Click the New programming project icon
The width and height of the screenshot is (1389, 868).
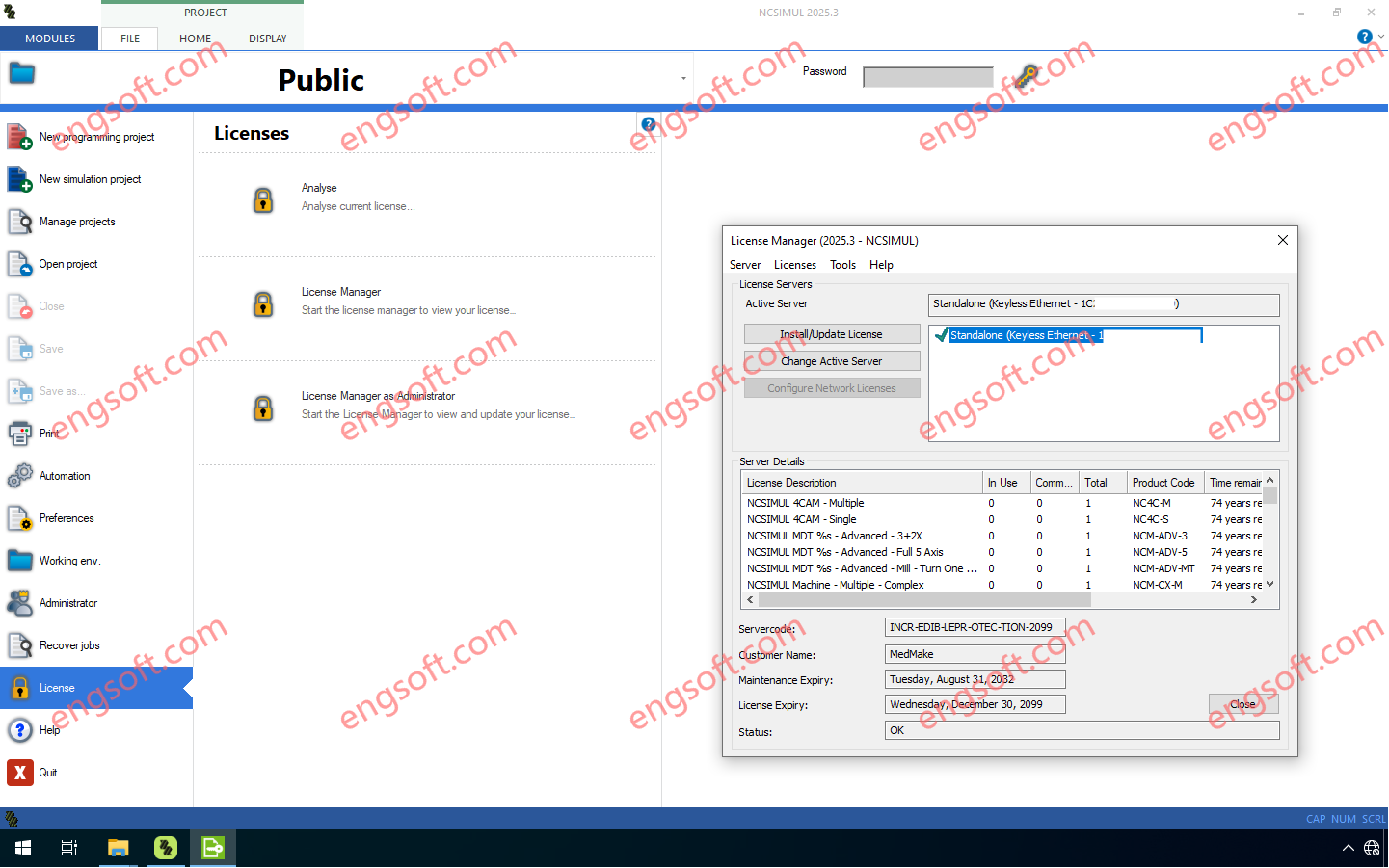[x=20, y=137]
